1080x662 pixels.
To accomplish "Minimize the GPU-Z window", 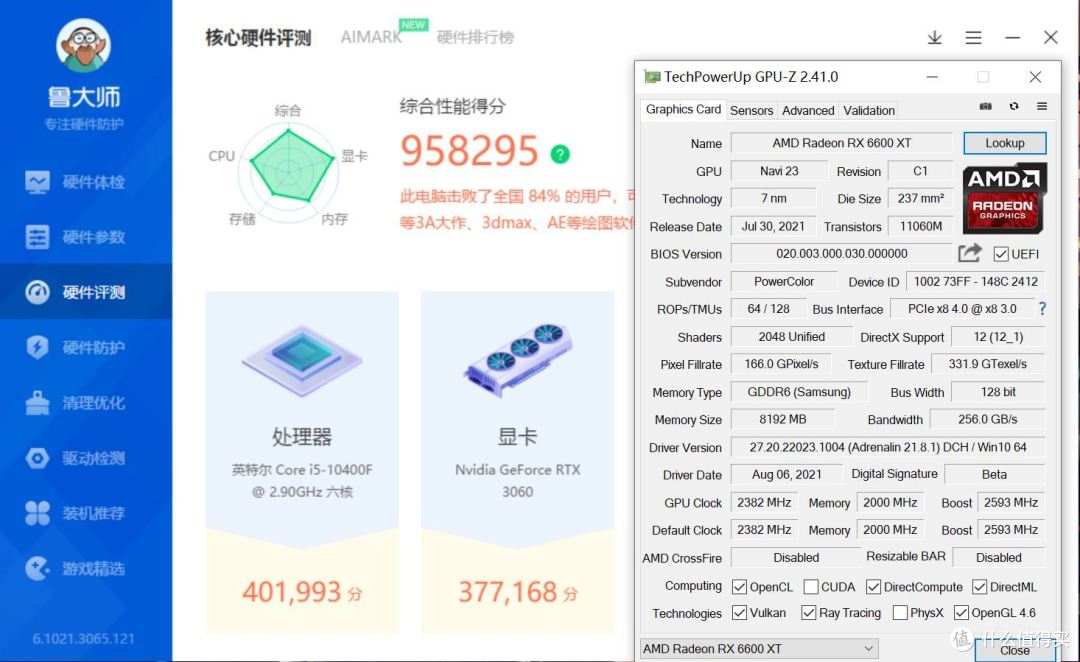I will tap(932, 76).
